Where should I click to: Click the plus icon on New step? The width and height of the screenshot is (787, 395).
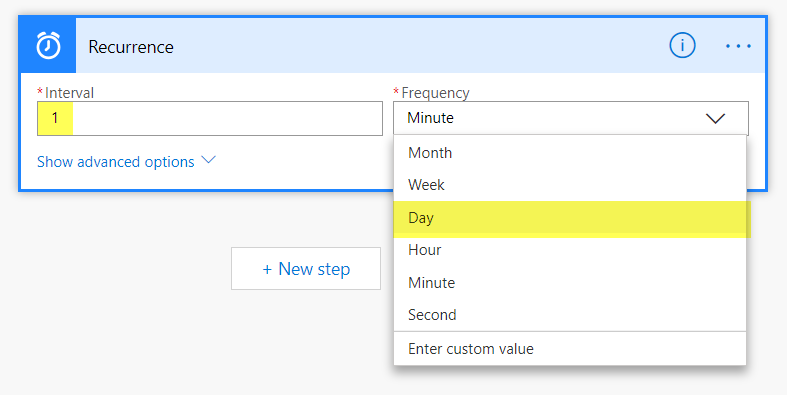[267, 270]
